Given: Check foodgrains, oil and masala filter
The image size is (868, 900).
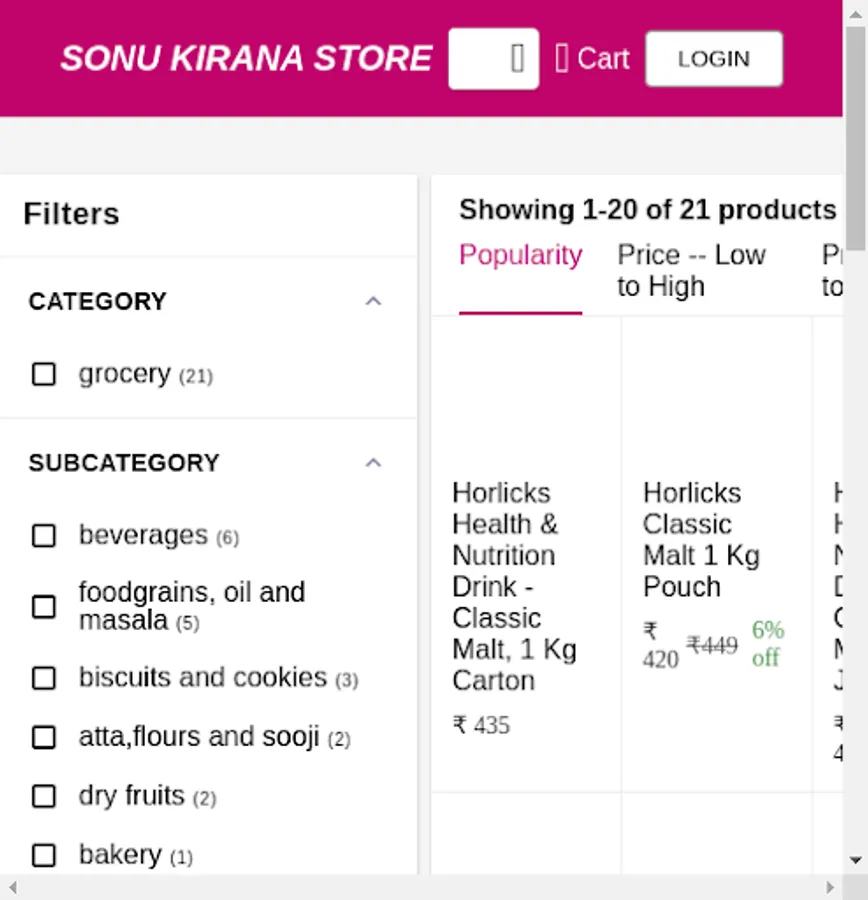Looking at the screenshot, I should click(44, 607).
